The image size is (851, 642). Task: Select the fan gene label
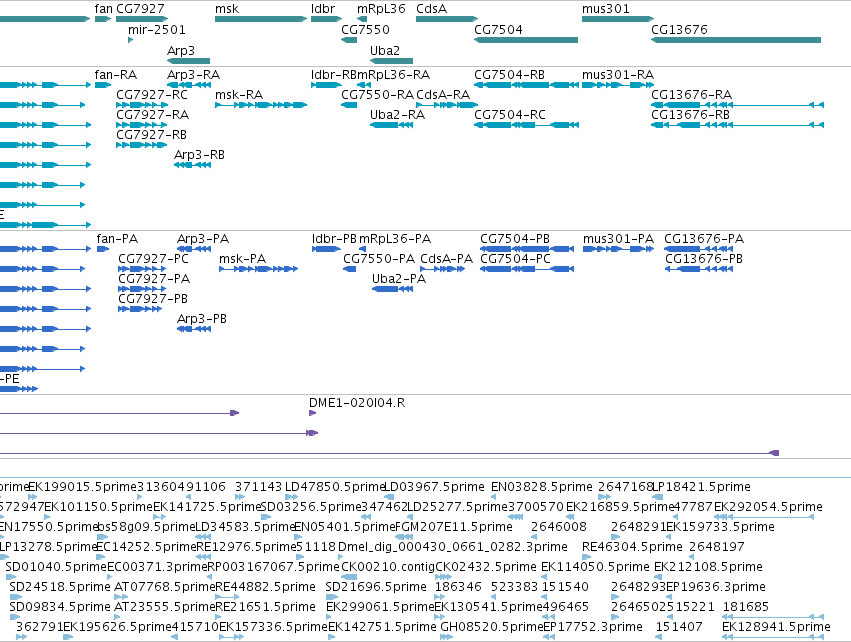pyautogui.click(x=103, y=9)
